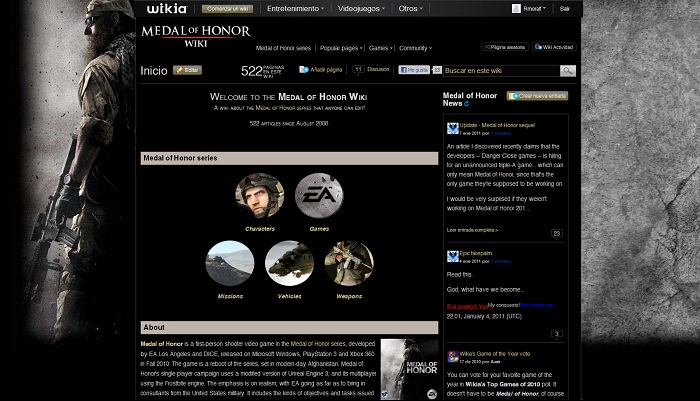Click the Medal of Honor series link in welcome subtitle
This screenshot has height=401, width=700.
pos(283,108)
